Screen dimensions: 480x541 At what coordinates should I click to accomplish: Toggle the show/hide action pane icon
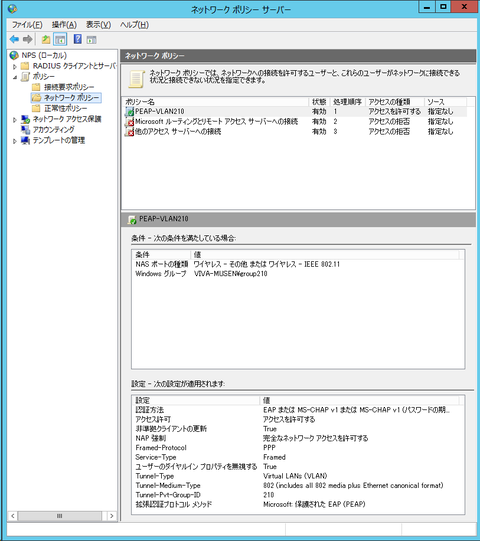pos(91,40)
